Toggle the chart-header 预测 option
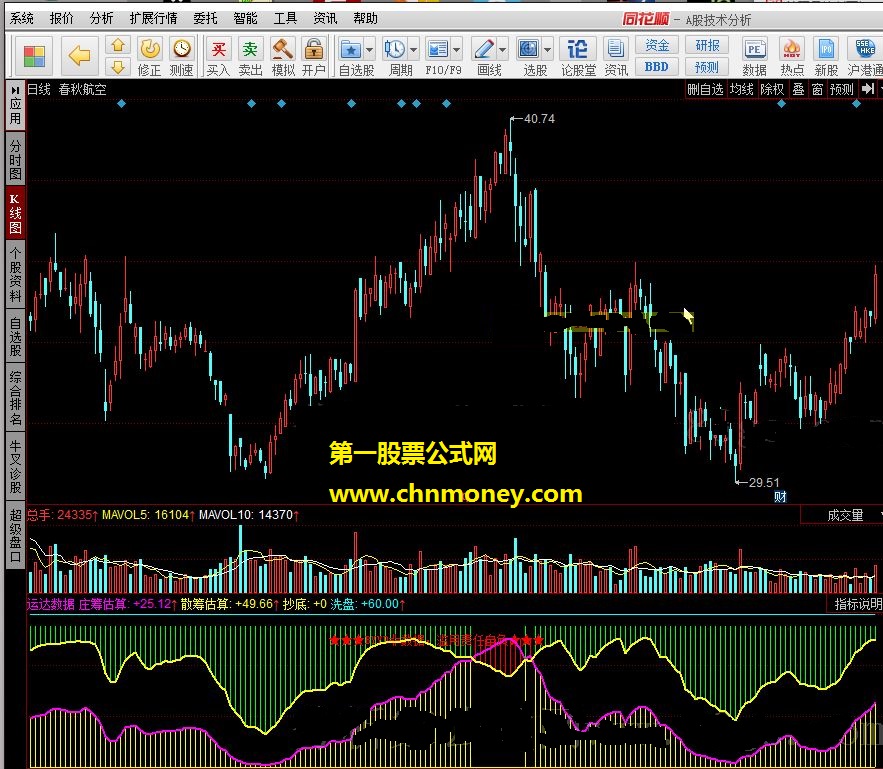The width and height of the screenshot is (883, 769). [841, 89]
